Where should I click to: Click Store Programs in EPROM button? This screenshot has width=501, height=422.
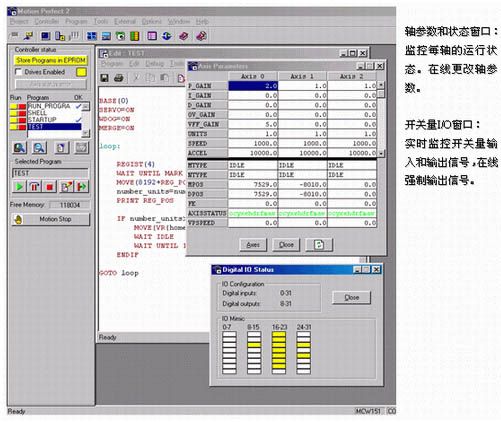[51, 60]
